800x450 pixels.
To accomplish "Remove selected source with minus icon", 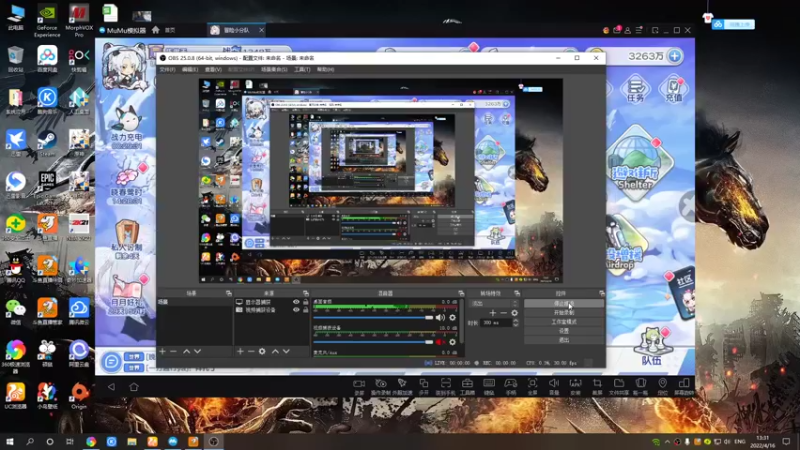I will (x=251, y=352).
